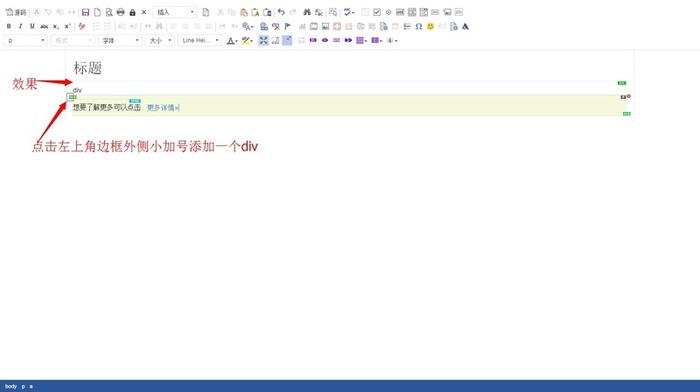This screenshot has width=700, height=392.
Task: Insert a smiley via the emoji icon
Action: (x=430, y=26)
